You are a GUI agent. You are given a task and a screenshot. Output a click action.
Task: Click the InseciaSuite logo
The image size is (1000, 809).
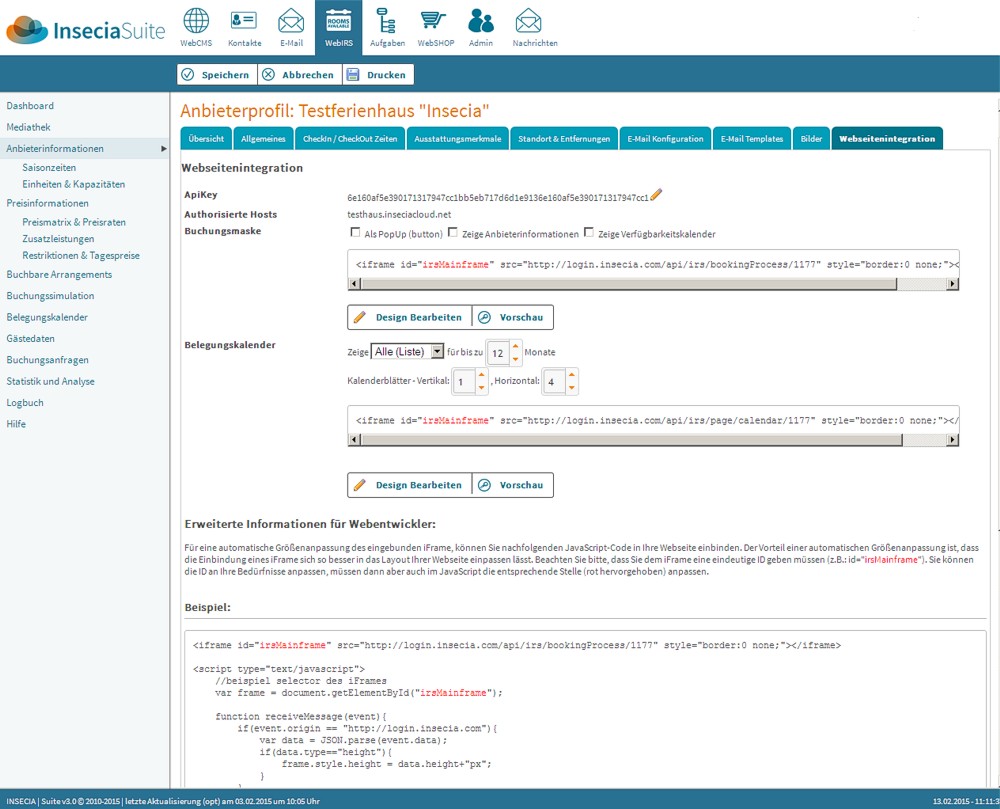85,29
